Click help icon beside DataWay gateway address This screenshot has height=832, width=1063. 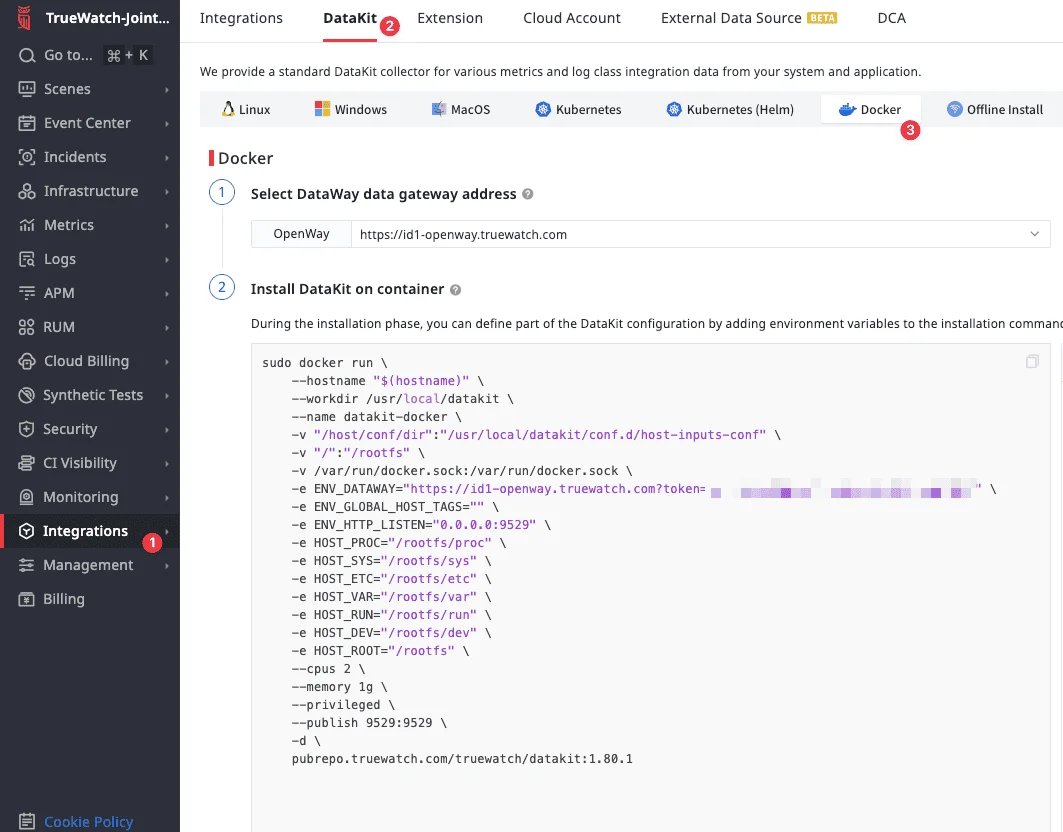[527, 194]
